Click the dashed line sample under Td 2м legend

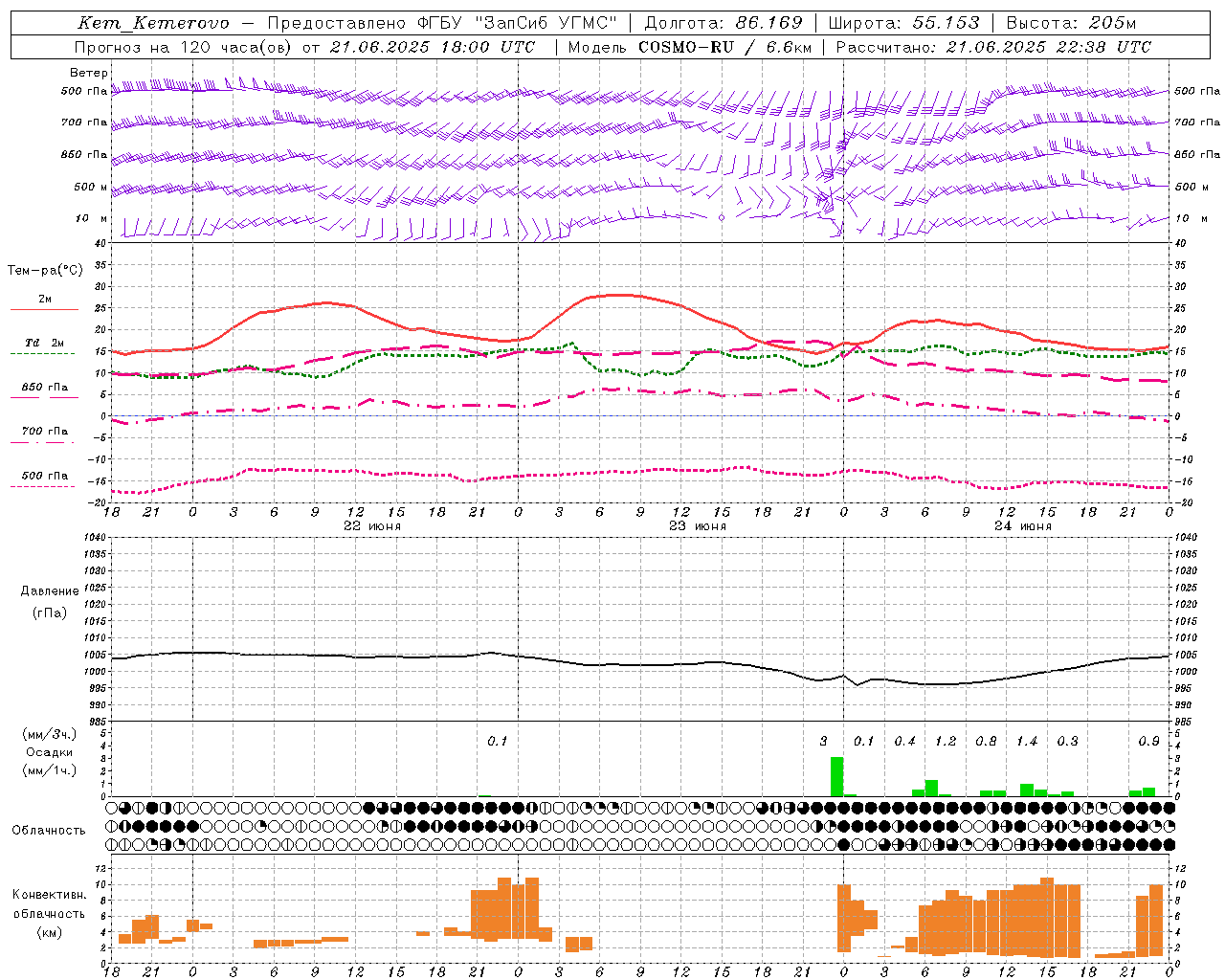pos(42,354)
